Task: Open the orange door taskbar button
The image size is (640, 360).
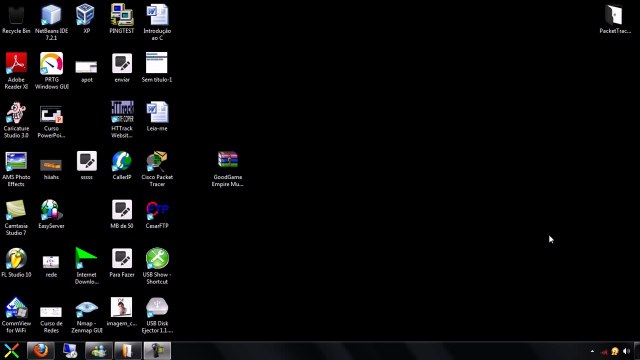Action: coord(128,351)
